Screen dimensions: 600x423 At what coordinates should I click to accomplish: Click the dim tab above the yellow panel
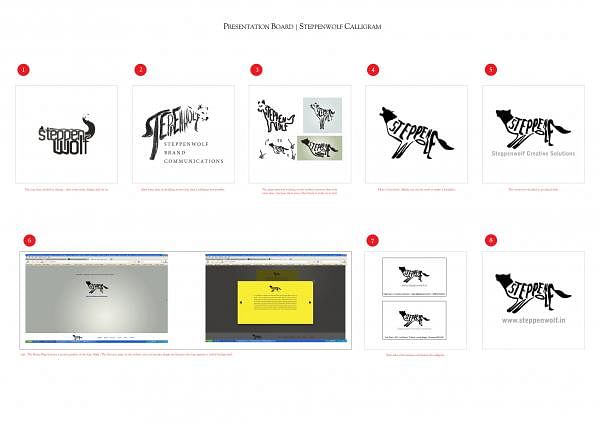click(277, 274)
